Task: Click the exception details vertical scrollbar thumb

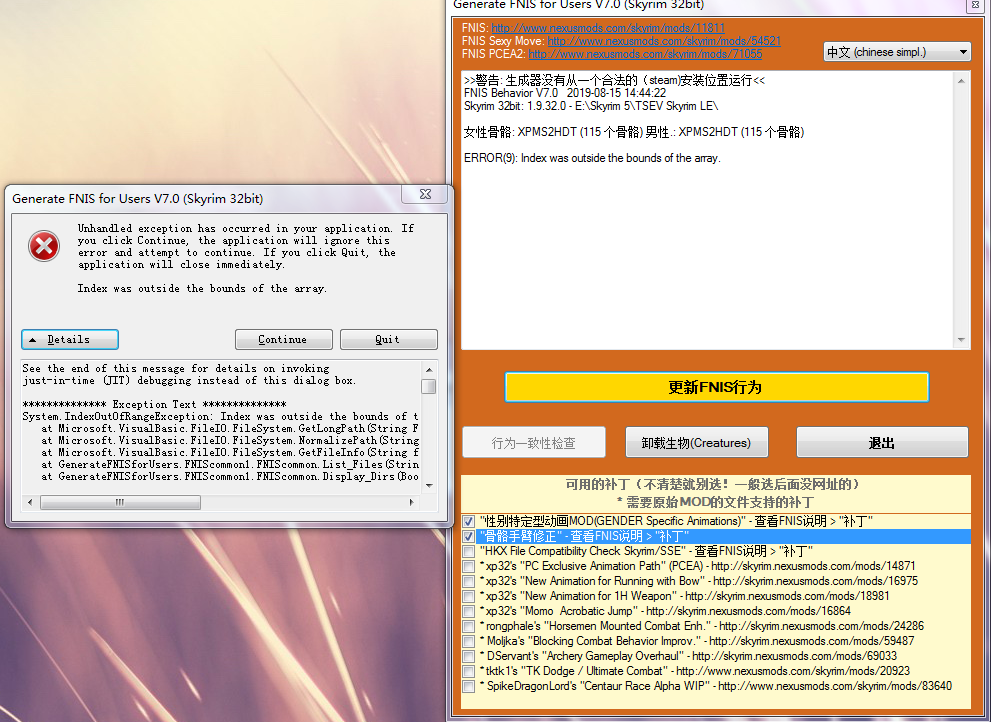Action: (429, 386)
